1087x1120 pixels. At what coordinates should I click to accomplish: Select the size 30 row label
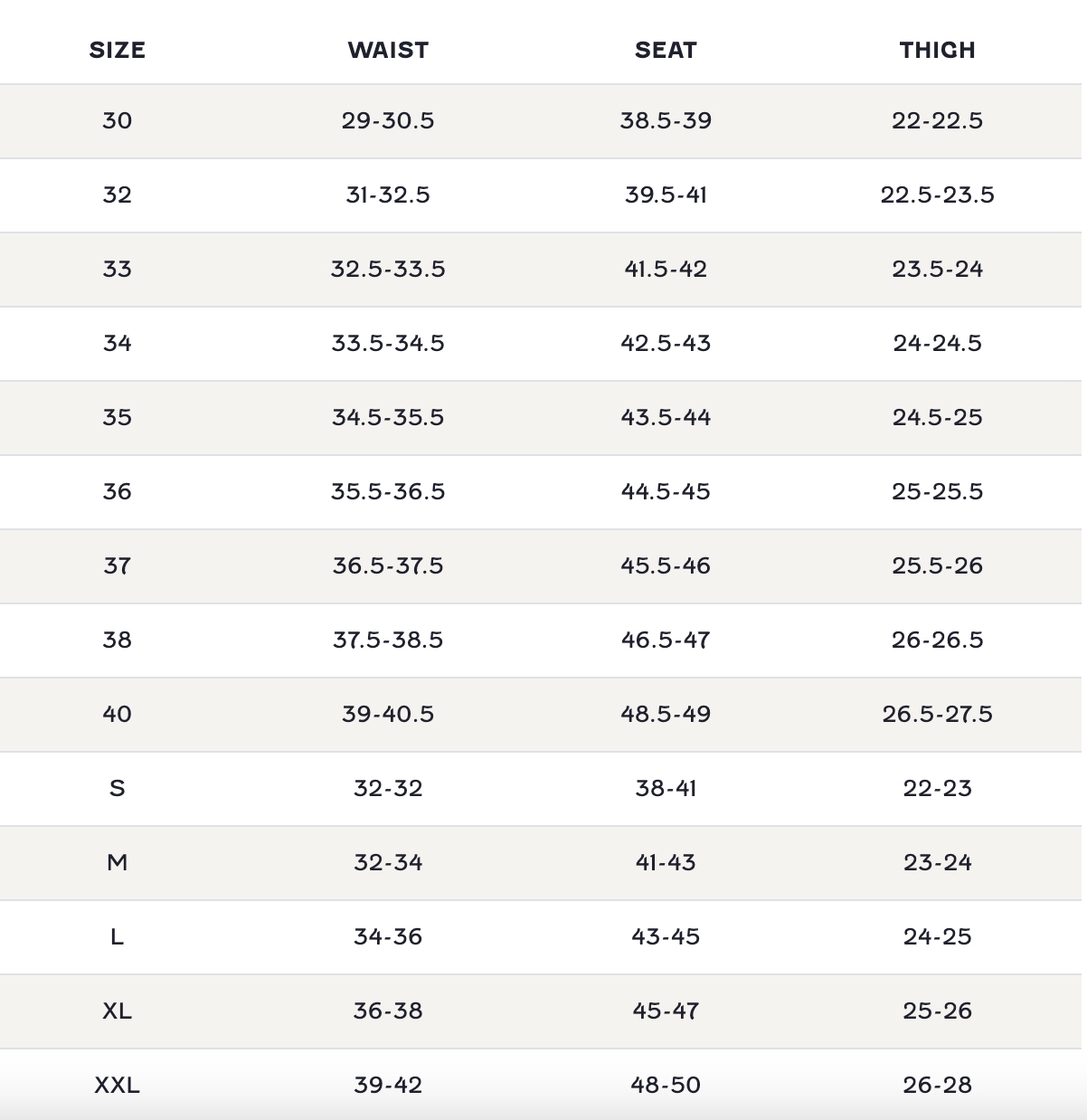click(117, 120)
